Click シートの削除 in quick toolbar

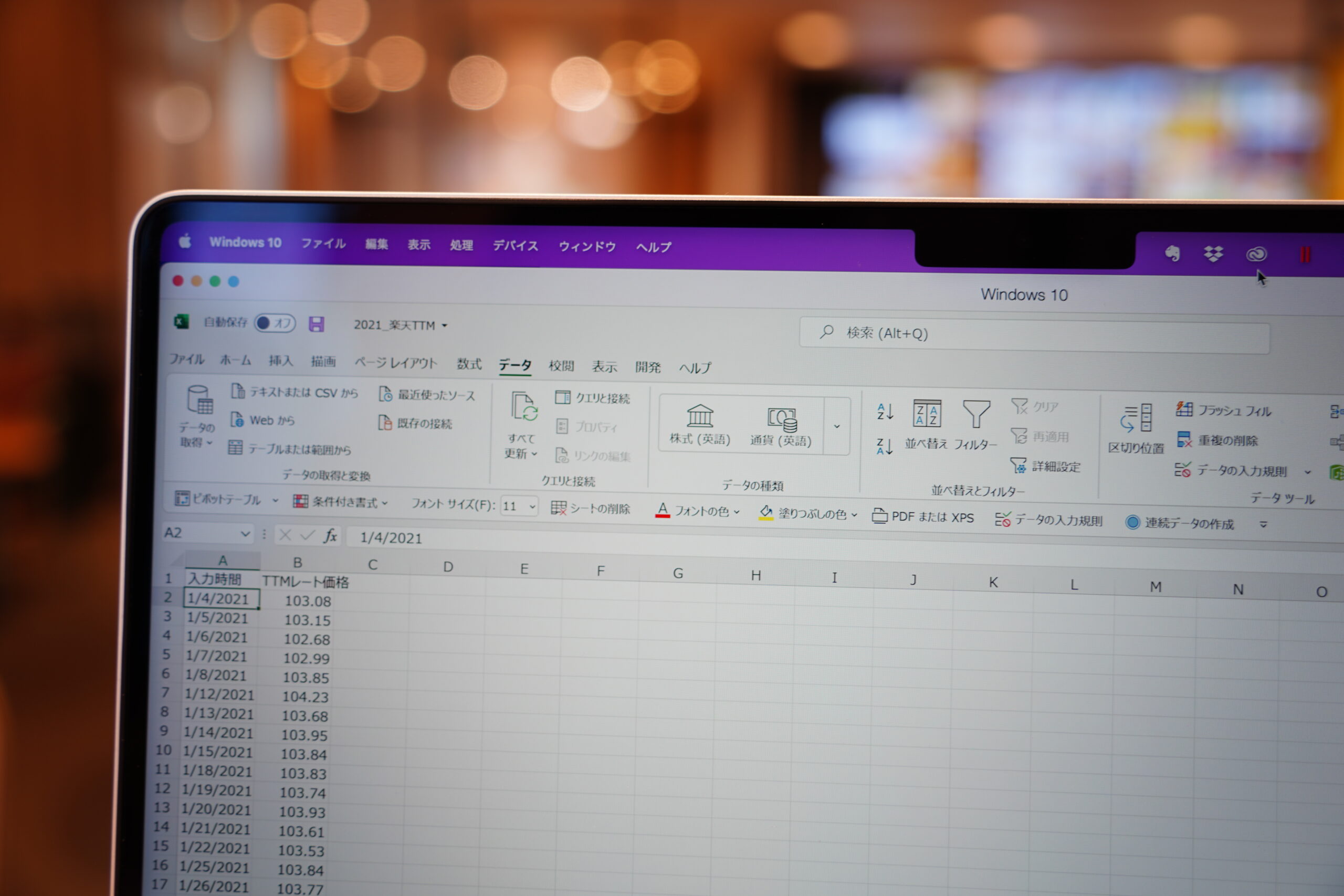[590, 508]
